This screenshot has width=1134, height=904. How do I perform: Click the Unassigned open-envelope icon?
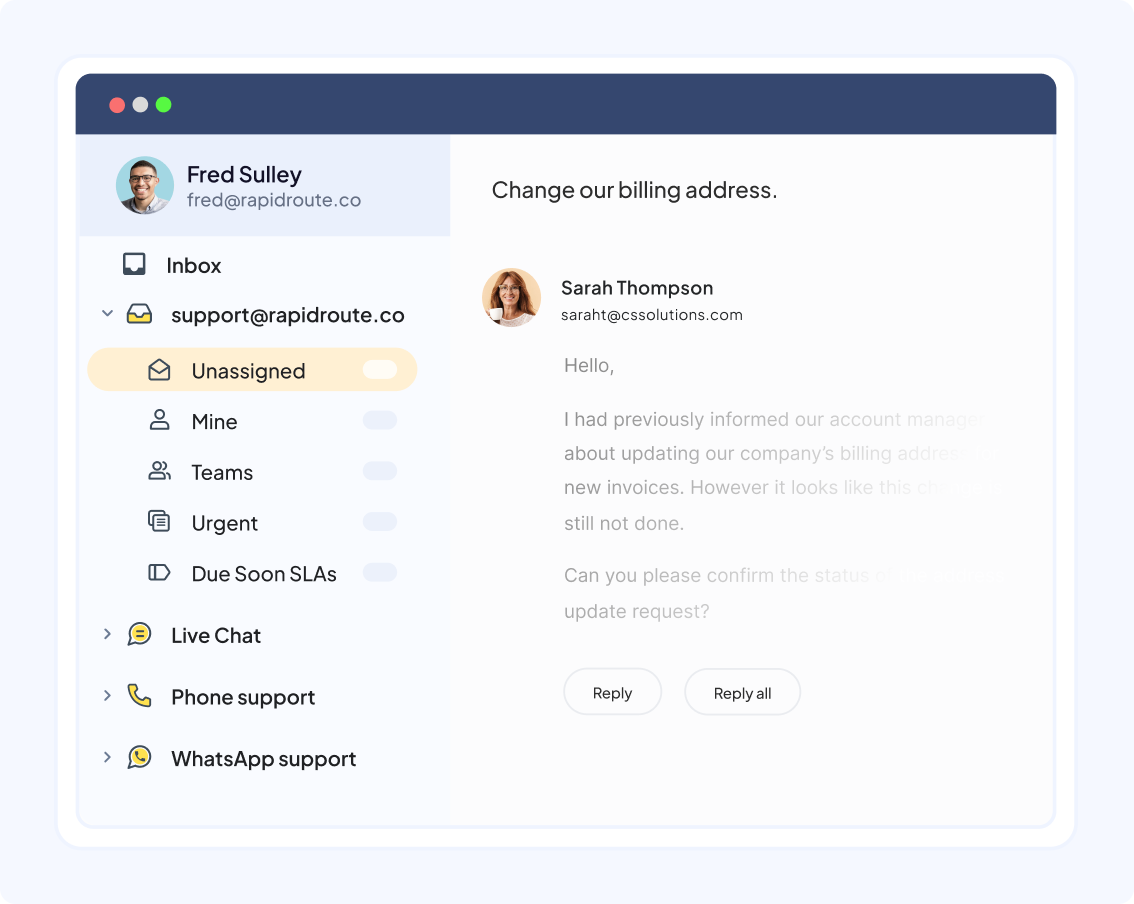click(160, 370)
